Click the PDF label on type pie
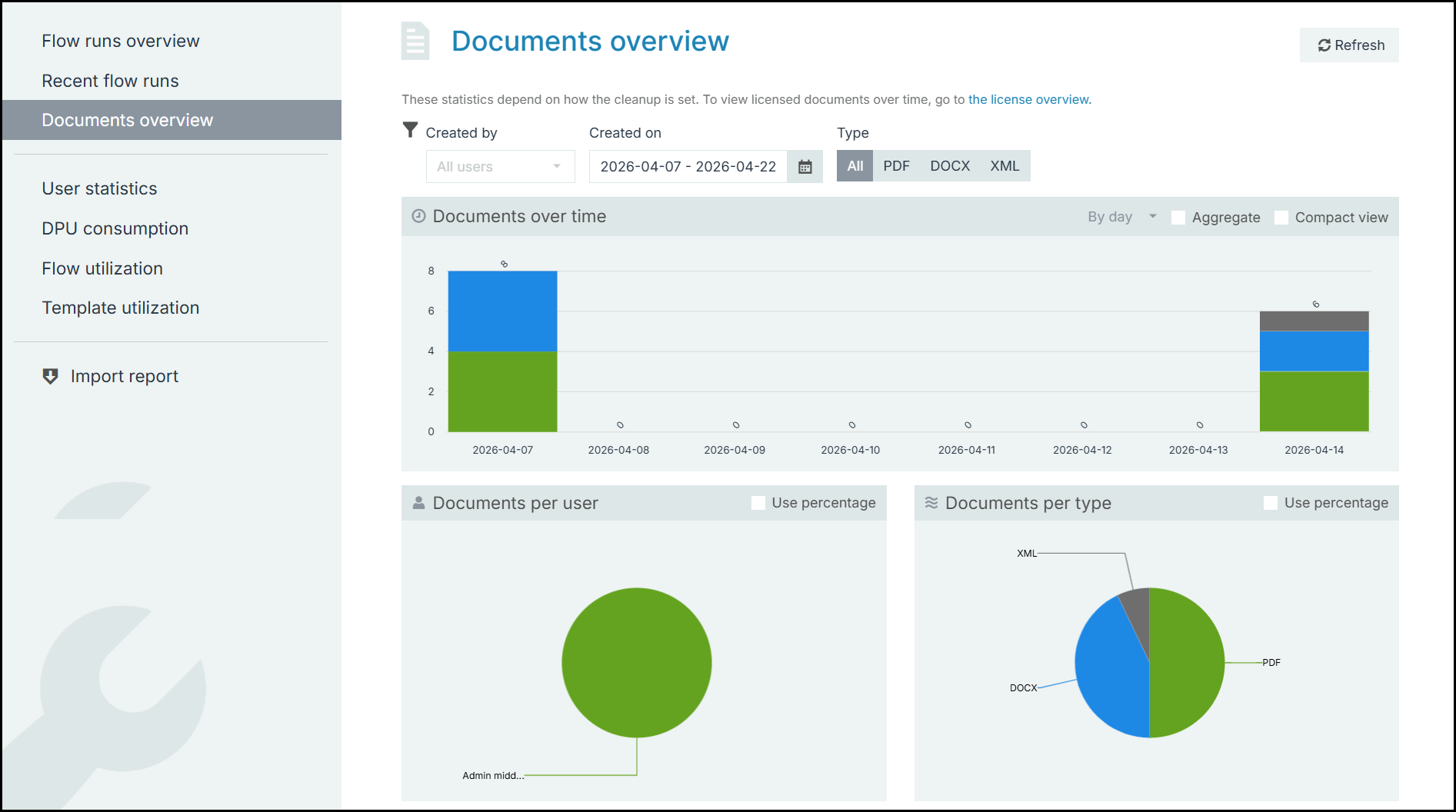Screen dimensions: 1456x812 click(1271, 663)
